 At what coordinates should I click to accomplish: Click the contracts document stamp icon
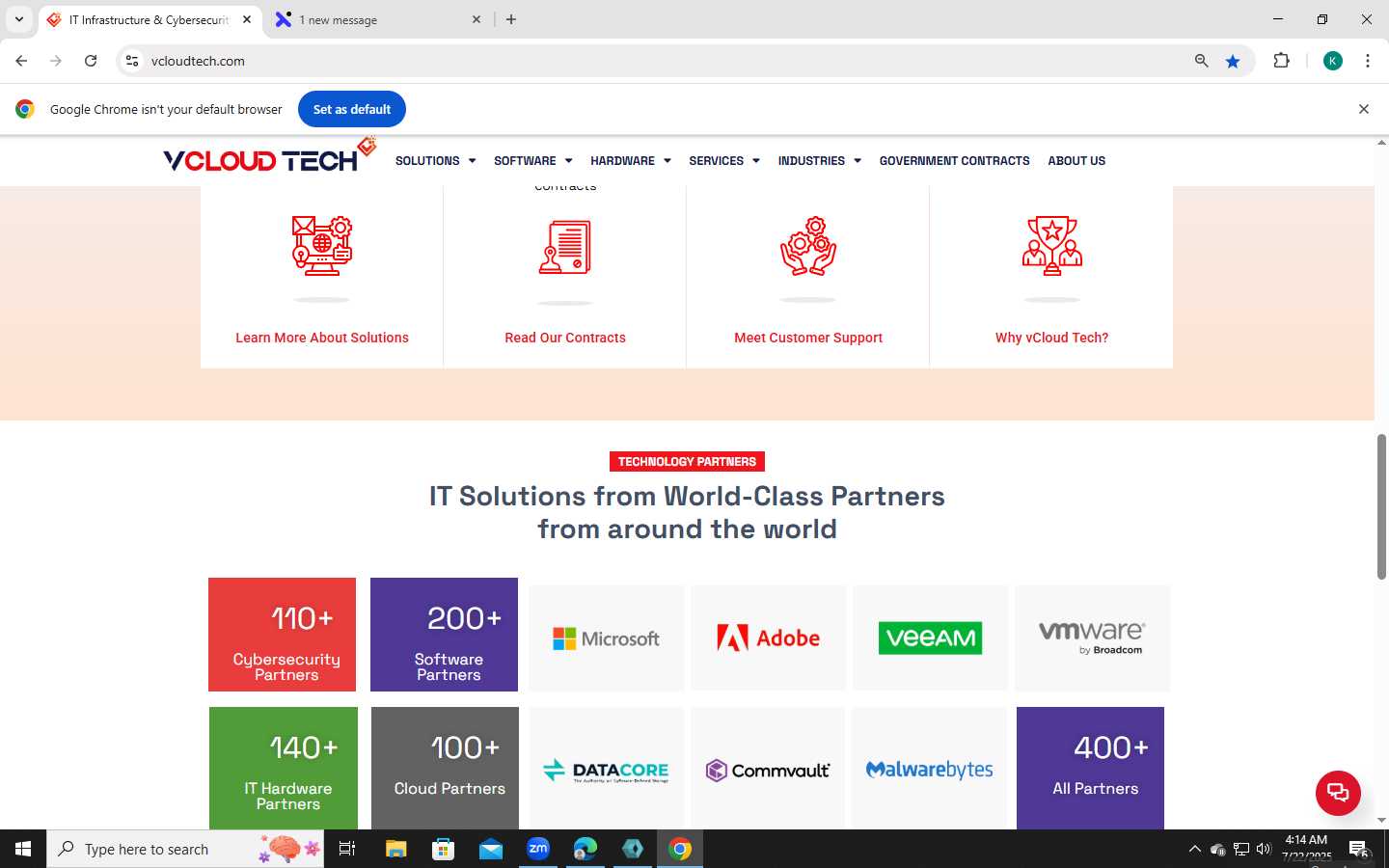(565, 247)
